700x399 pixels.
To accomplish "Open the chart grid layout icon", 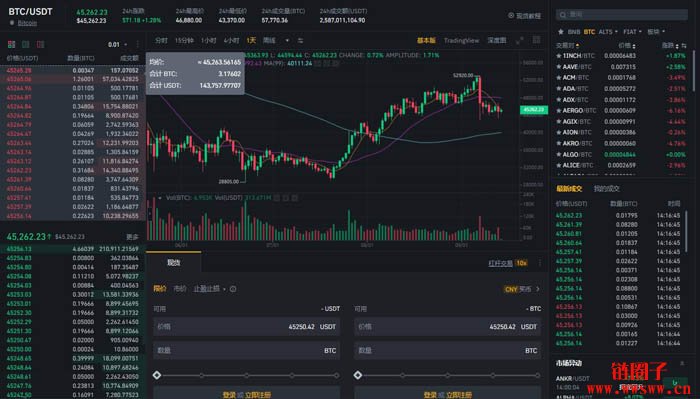I will click(537, 40).
